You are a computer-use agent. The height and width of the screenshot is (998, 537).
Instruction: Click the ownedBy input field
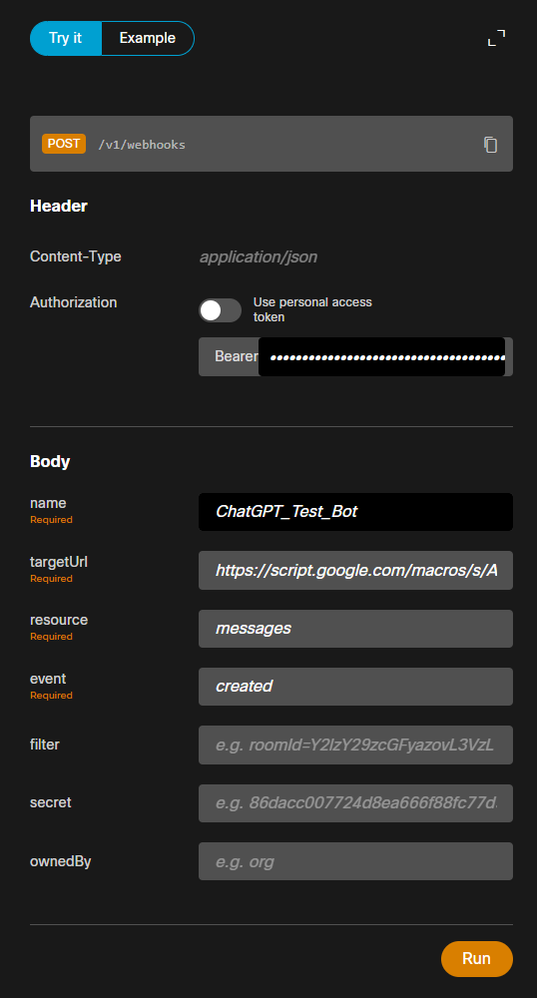tap(356, 861)
